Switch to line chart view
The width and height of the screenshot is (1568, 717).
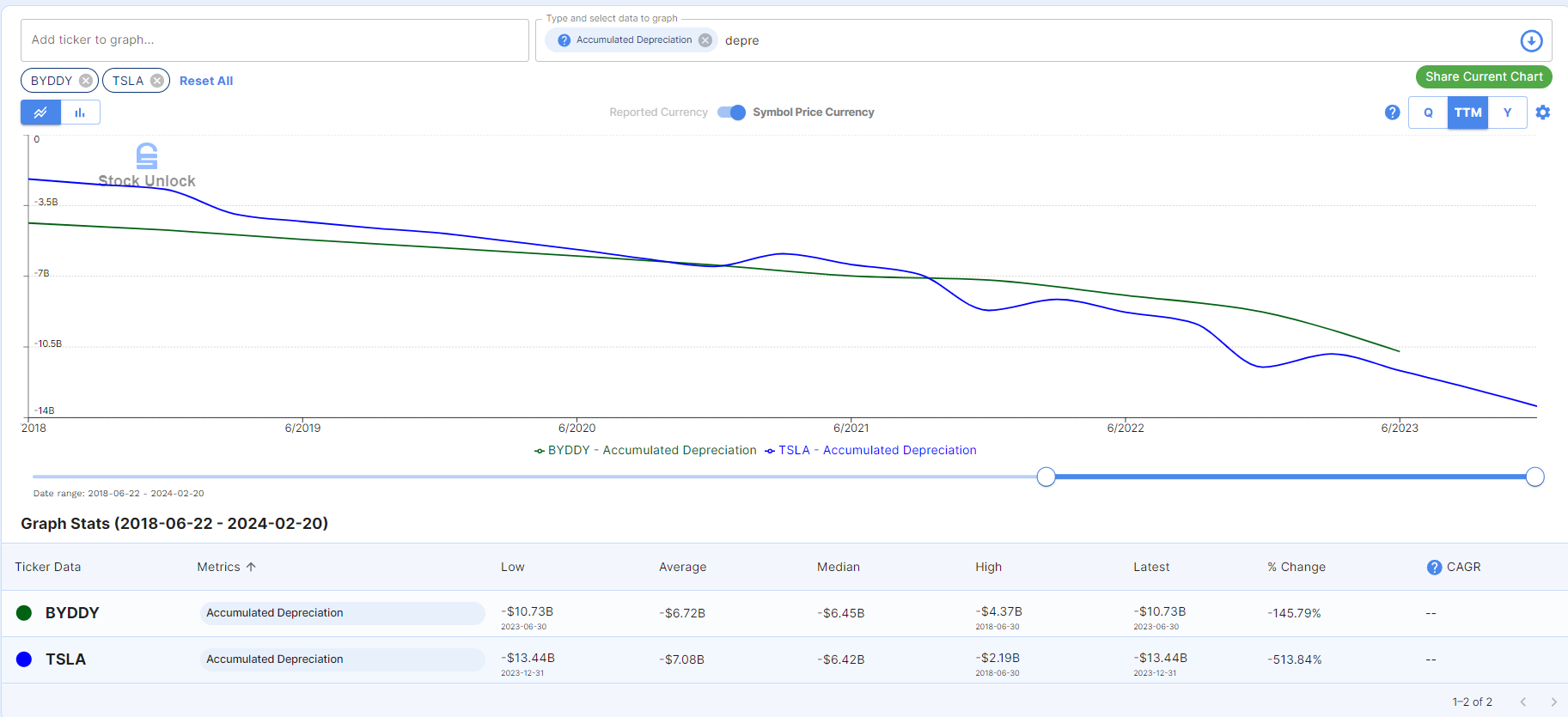pos(40,112)
